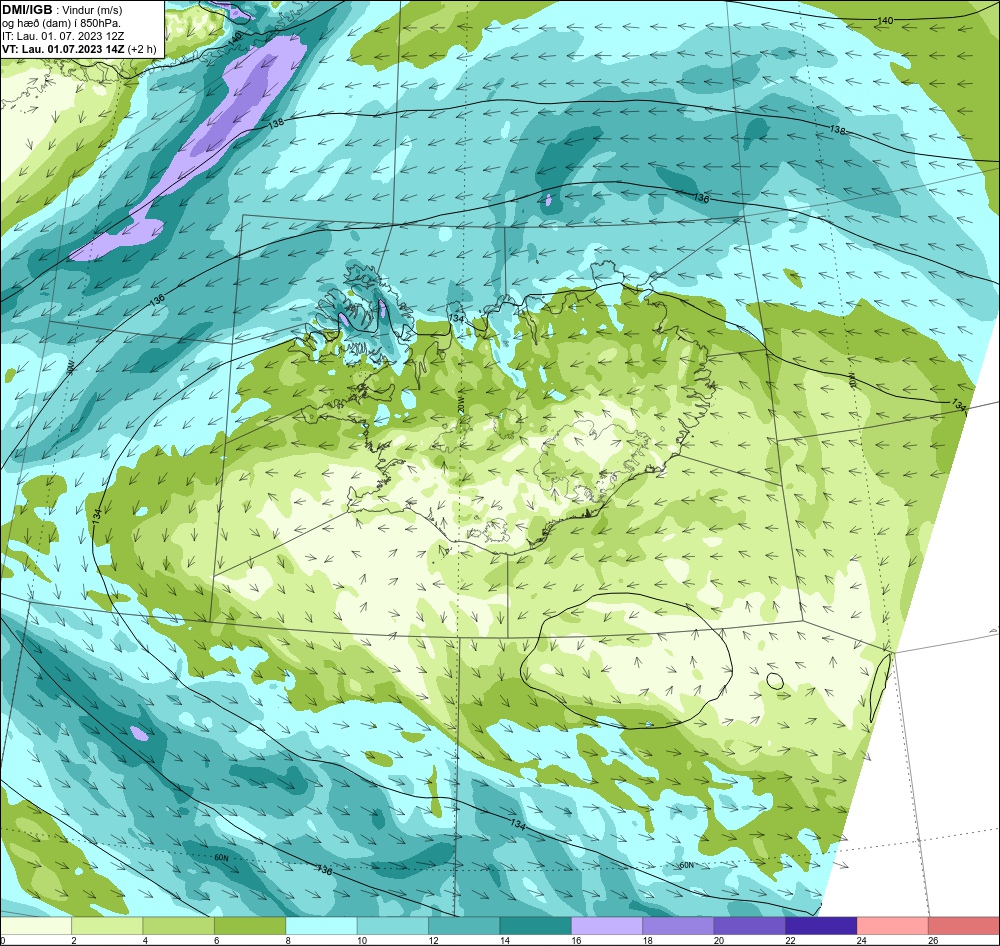Click the 24–26 m/s pink swatch
This screenshot has width=1000, height=946.
click(x=893, y=926)
